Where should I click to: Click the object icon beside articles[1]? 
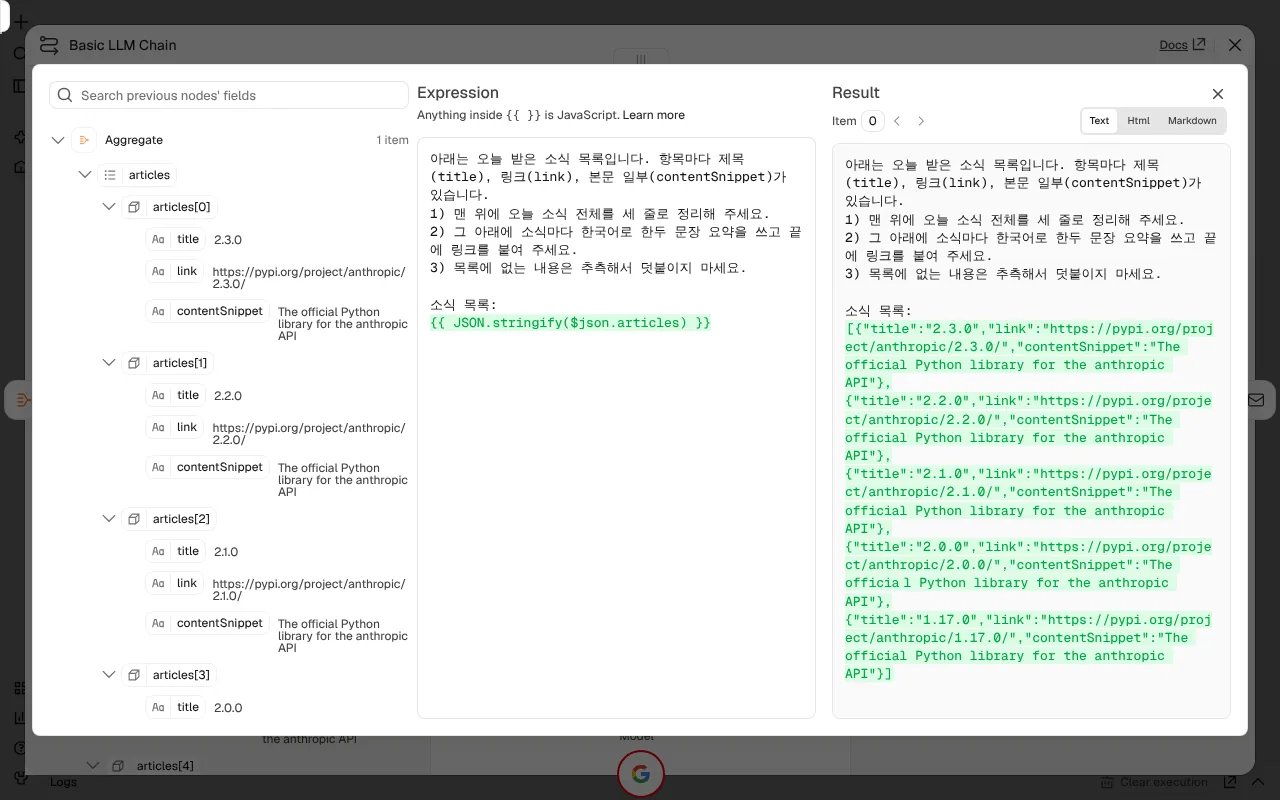[x=134, y=363]
